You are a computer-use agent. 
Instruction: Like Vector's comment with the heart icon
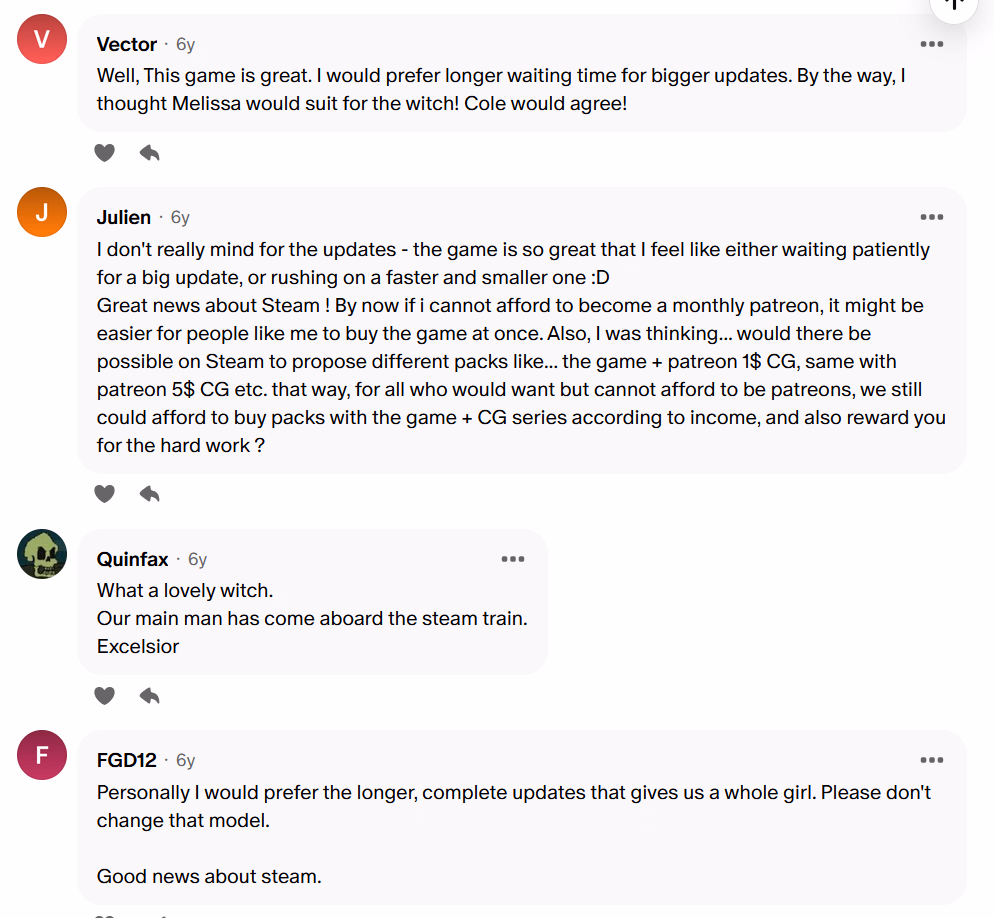click(104, 153)
